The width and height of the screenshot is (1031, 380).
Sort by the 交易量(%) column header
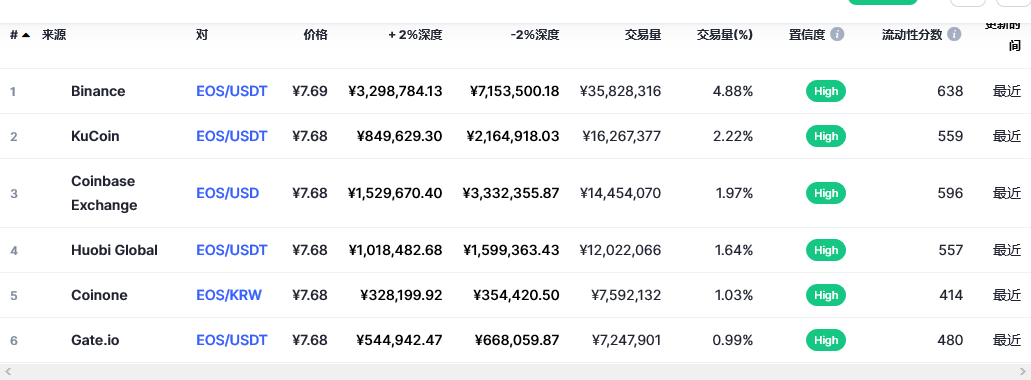(x=725, y=35)
